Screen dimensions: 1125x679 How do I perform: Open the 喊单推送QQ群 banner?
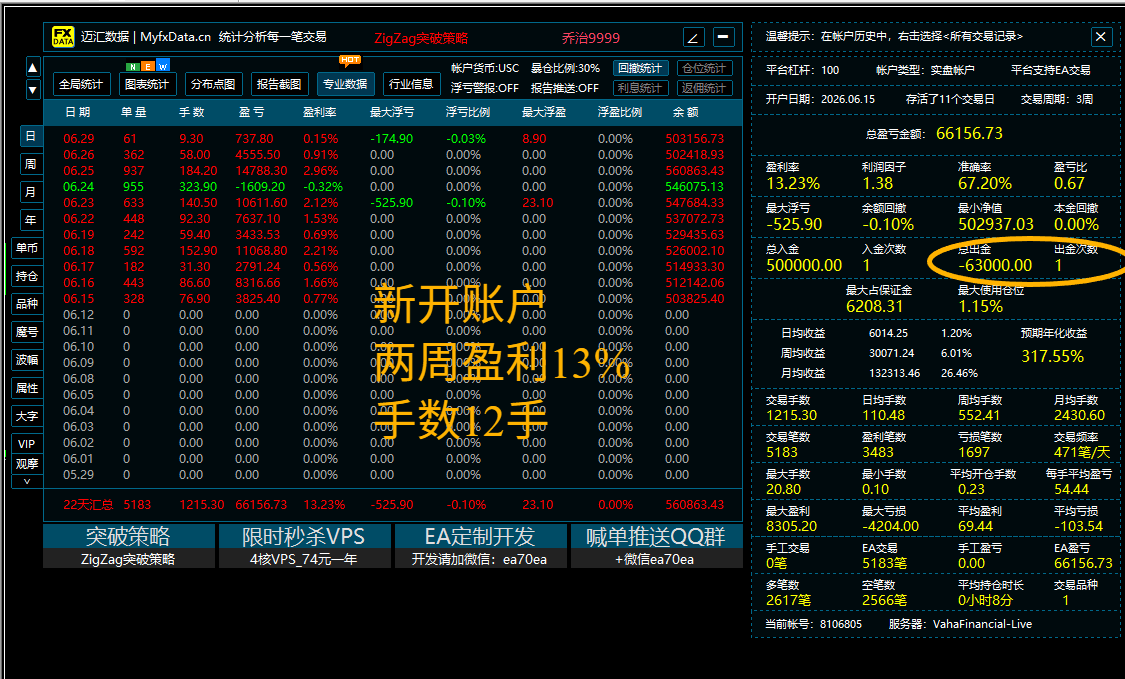656,546
